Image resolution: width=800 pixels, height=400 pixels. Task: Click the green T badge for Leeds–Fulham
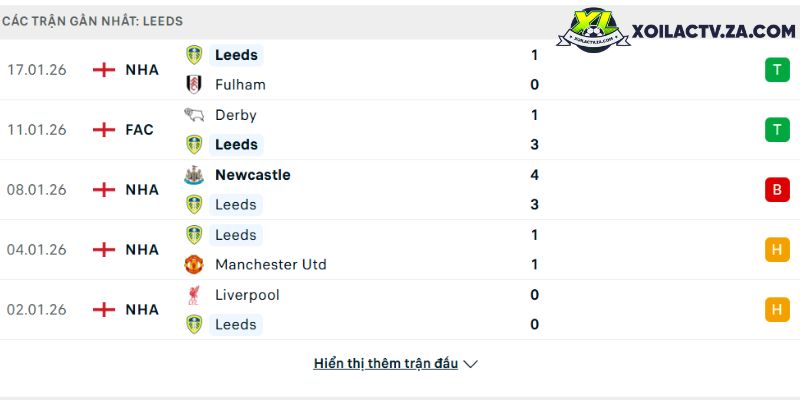(777, 70)
